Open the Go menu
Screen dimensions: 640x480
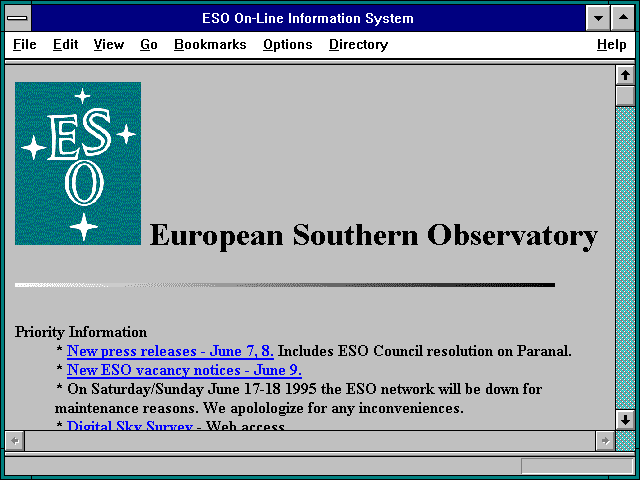click(x=149, y=44)
